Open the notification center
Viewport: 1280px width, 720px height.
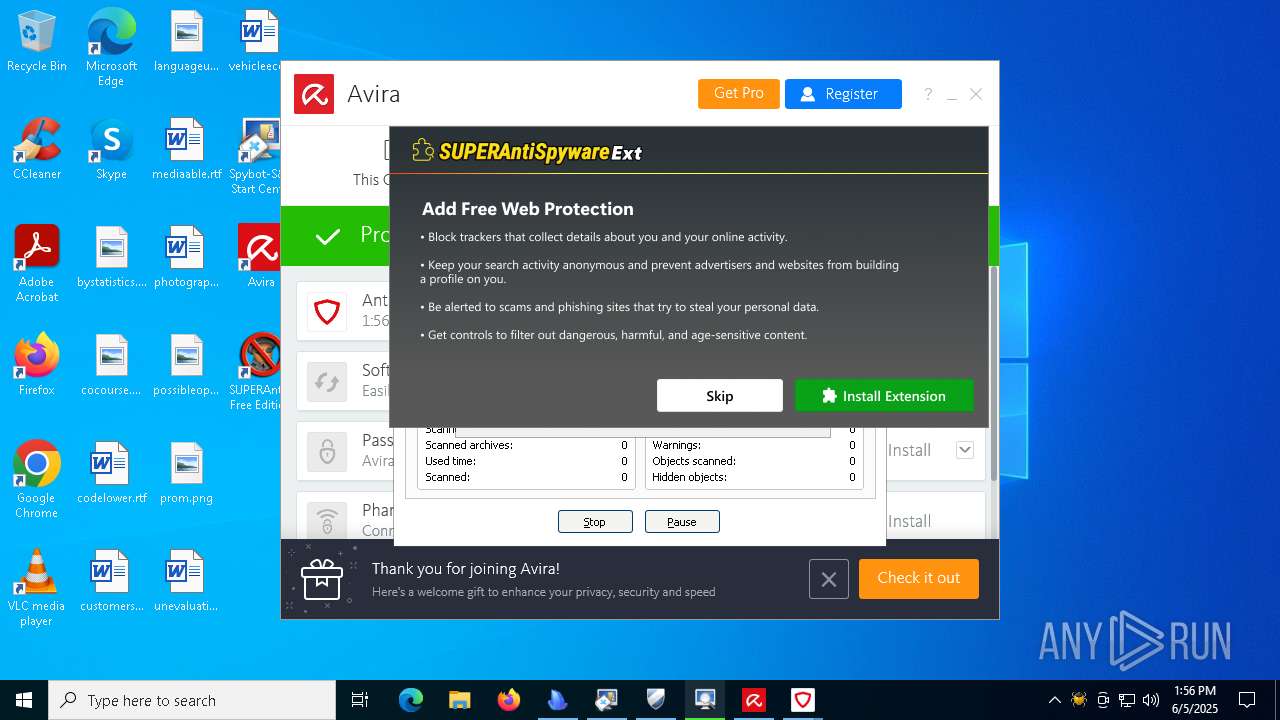[x=1247, y=700]
